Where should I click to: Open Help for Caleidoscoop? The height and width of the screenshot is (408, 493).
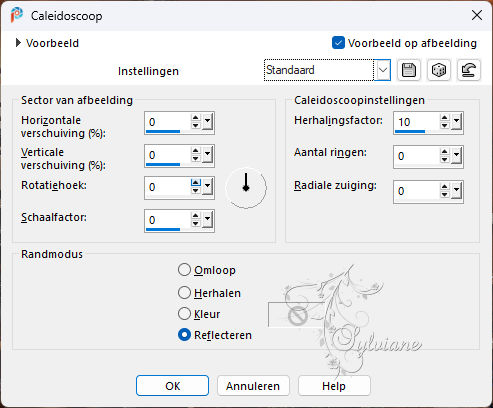click(334, 386)
